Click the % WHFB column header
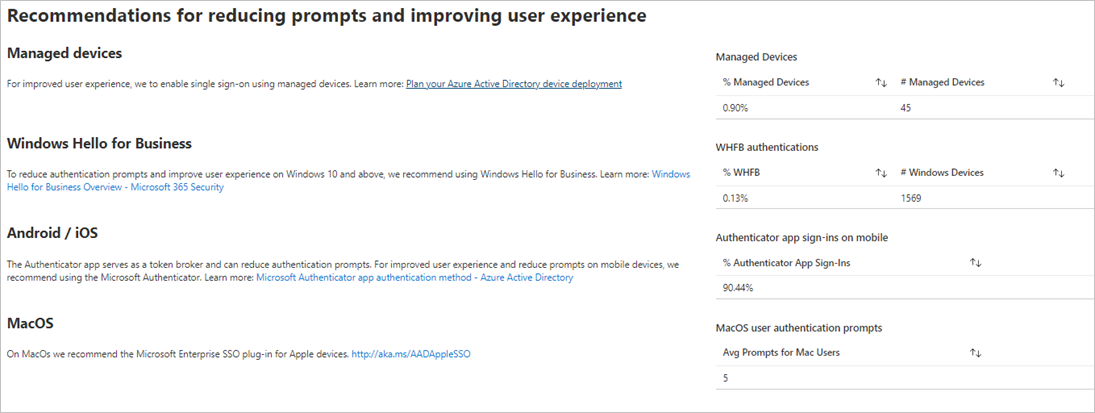Screen dimensions: 1095x413 click(x=741, y=173)
